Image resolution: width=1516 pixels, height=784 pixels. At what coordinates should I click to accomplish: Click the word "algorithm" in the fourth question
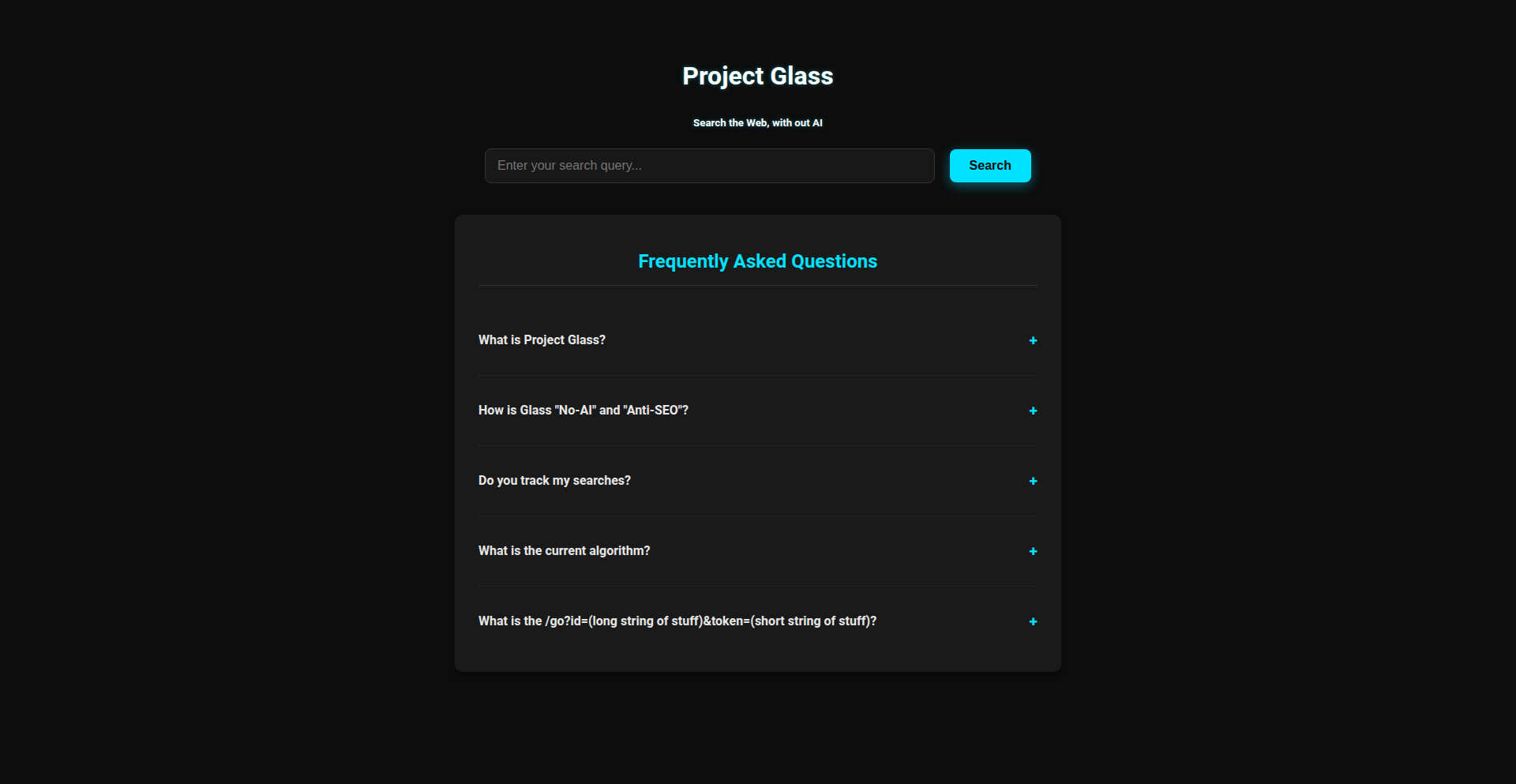tap(617, 551)
